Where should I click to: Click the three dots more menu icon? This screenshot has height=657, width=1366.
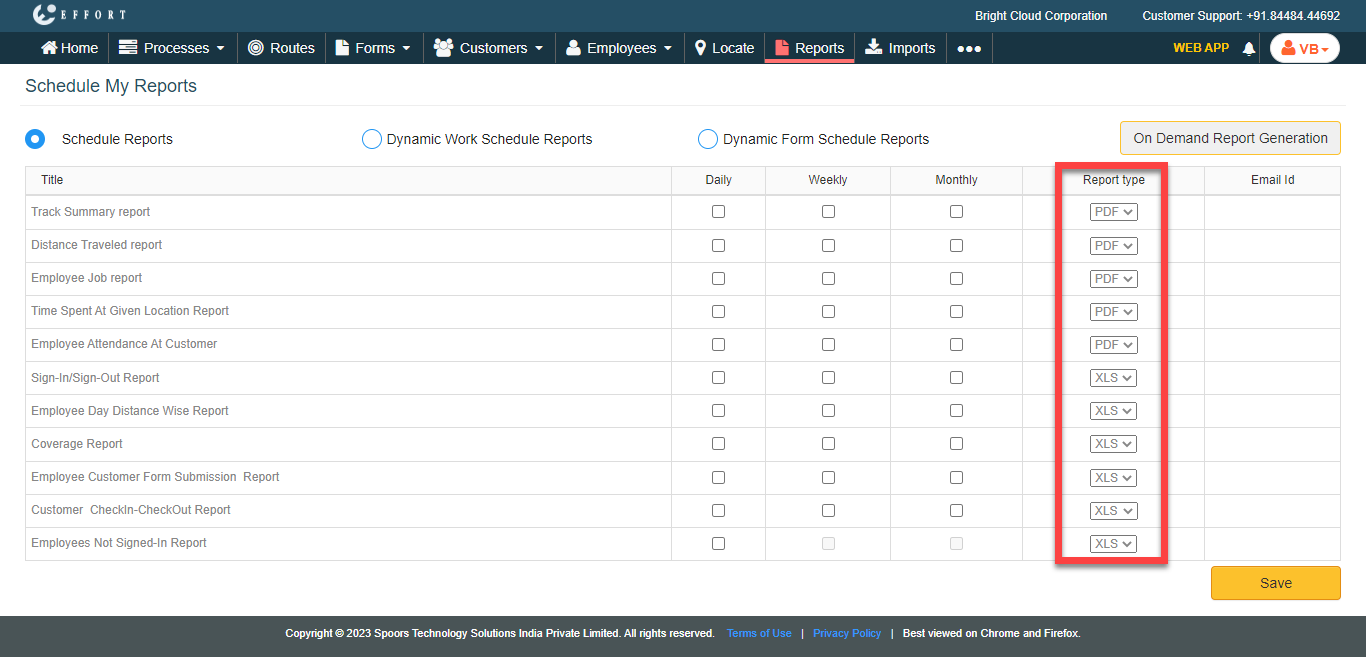coord(969,49)
